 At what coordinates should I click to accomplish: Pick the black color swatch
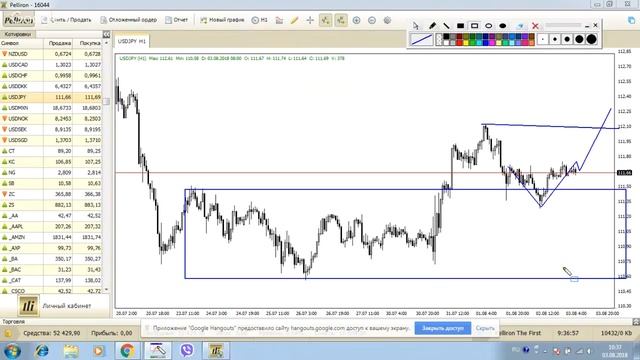[446, 36]
